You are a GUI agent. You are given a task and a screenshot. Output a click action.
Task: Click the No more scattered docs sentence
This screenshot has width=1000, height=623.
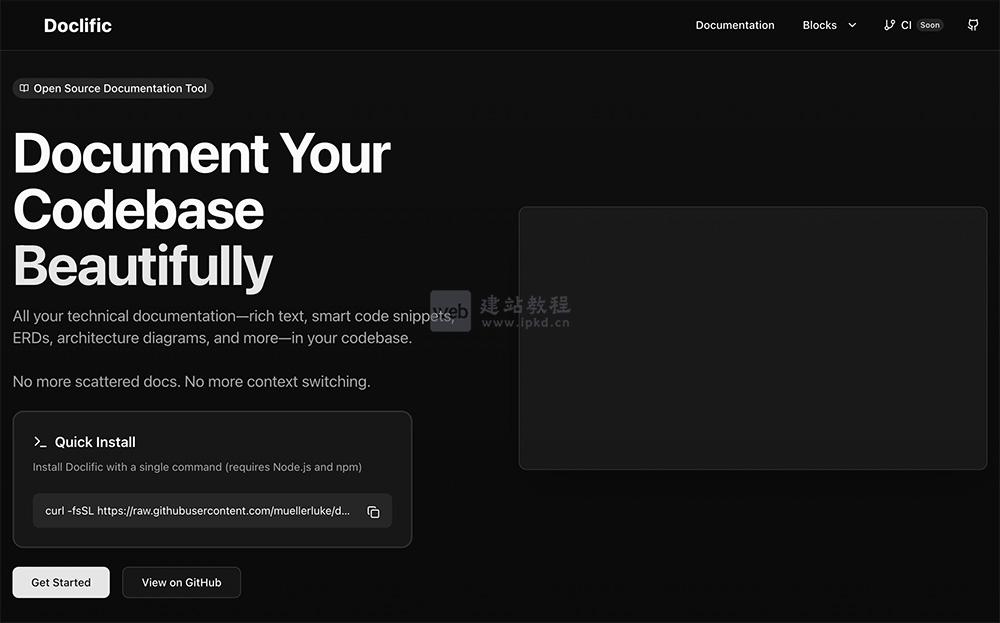pos(191,381)
